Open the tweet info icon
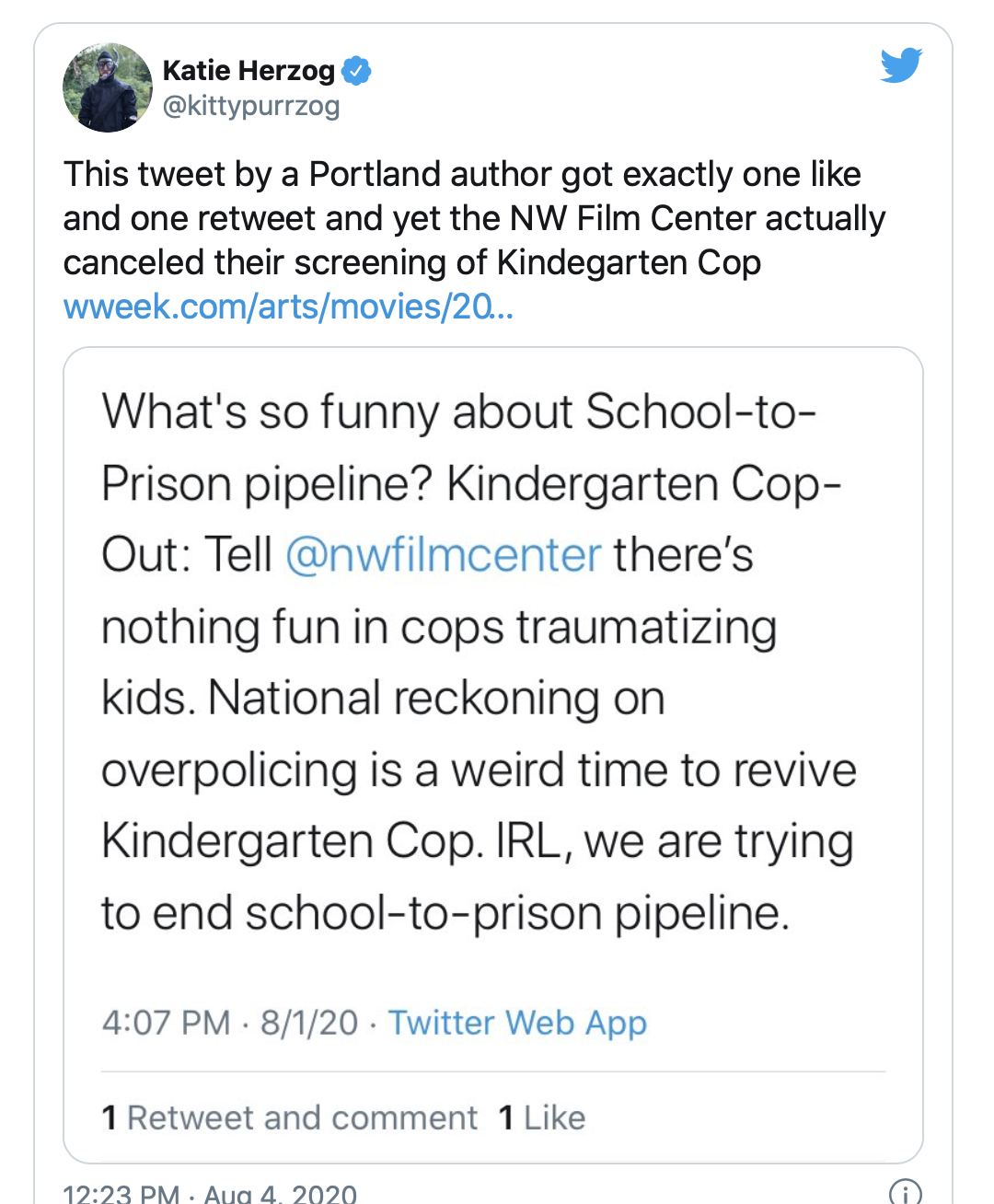This screenshot has width=994, height=1204. coord(906,1192)
